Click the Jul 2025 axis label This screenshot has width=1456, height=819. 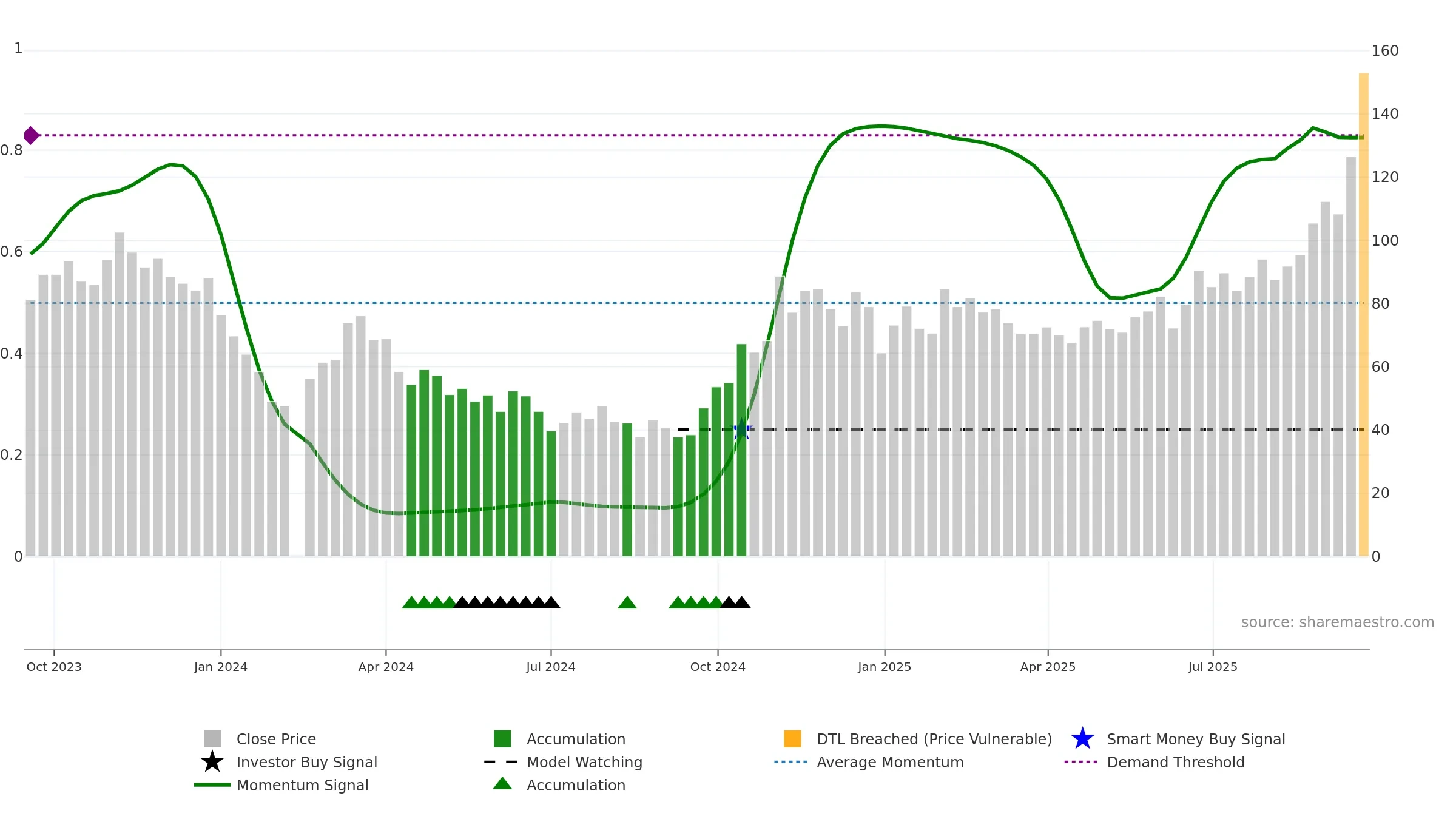coord(1213,667)
